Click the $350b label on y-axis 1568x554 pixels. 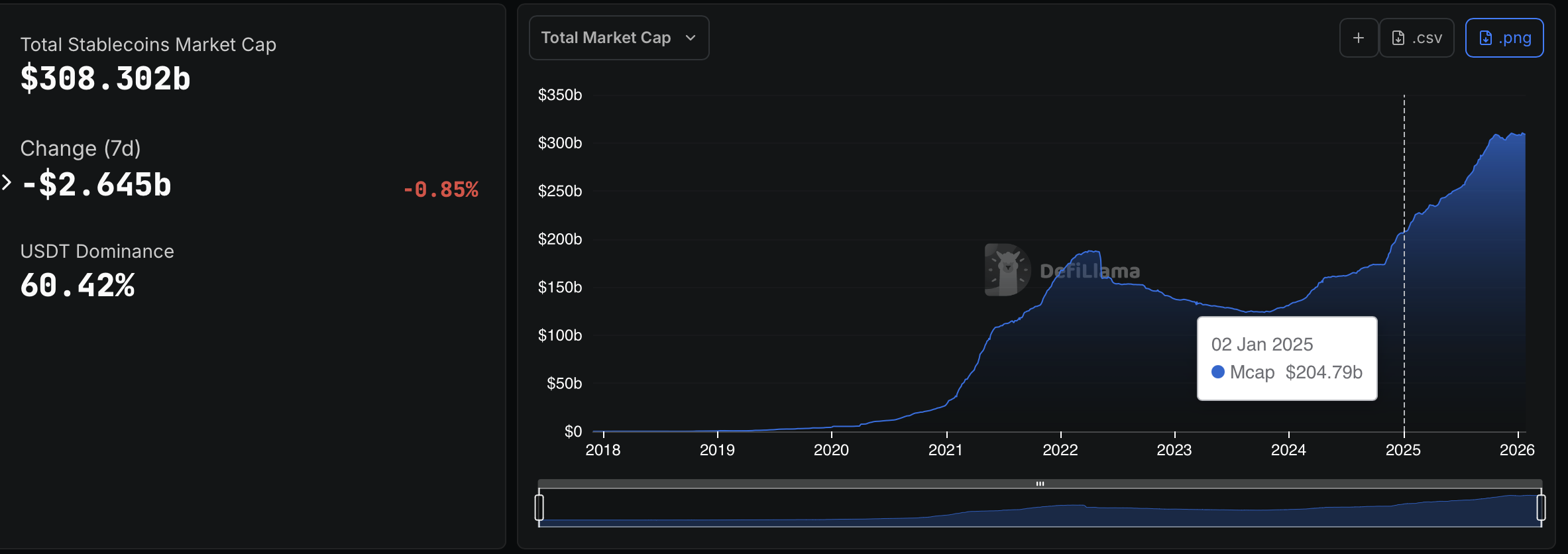[x=559, y=95]
